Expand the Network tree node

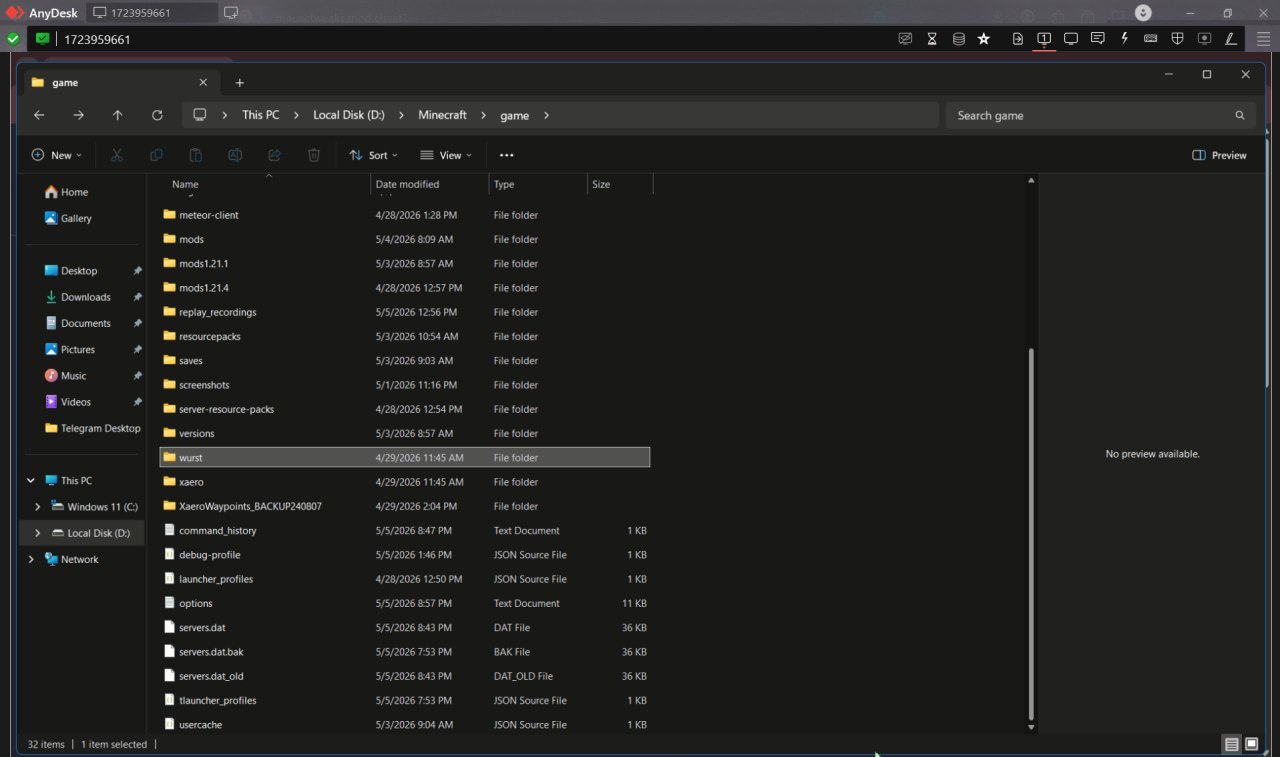(x=30, y=559)
